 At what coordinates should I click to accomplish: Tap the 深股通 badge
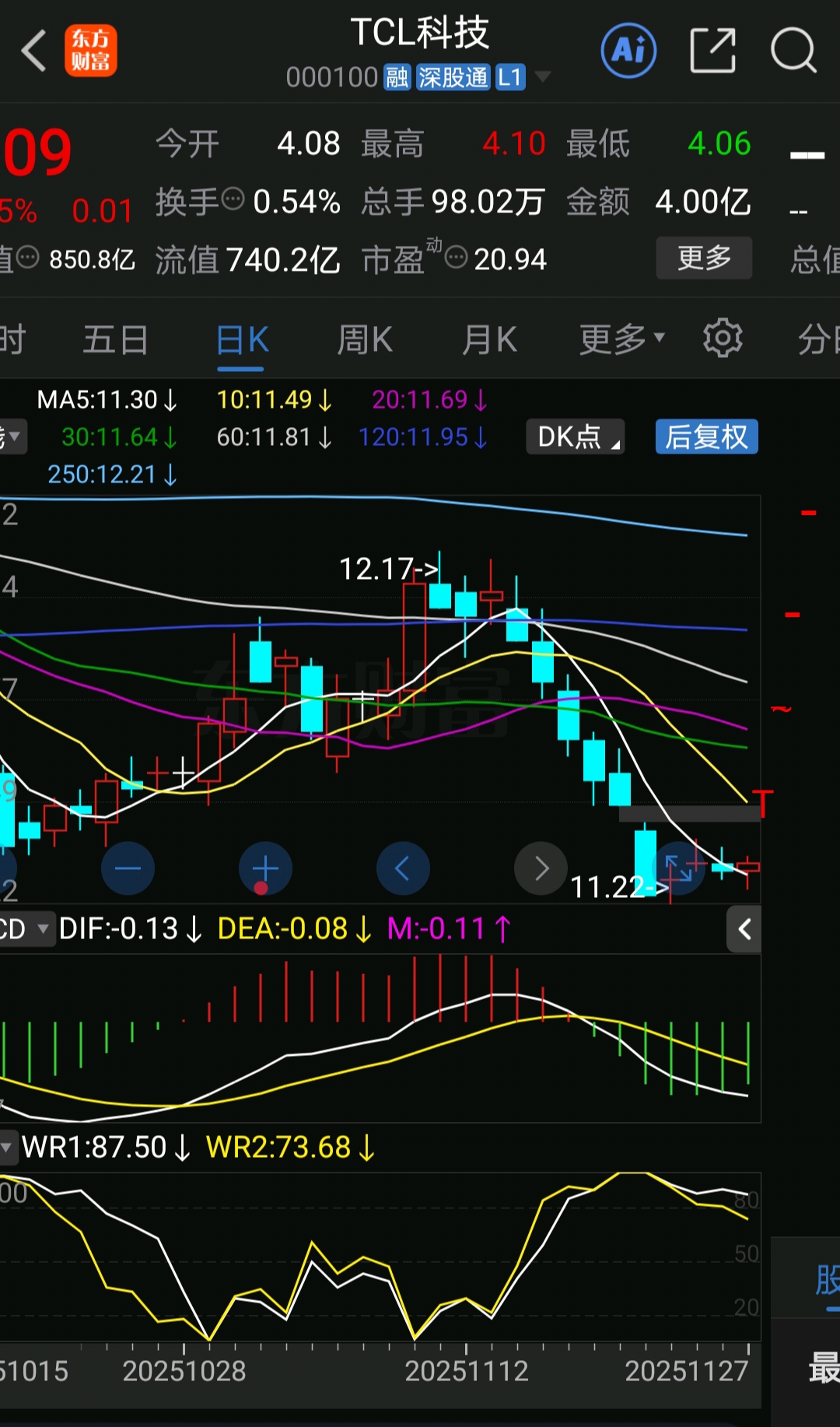[x=453, y=77]
